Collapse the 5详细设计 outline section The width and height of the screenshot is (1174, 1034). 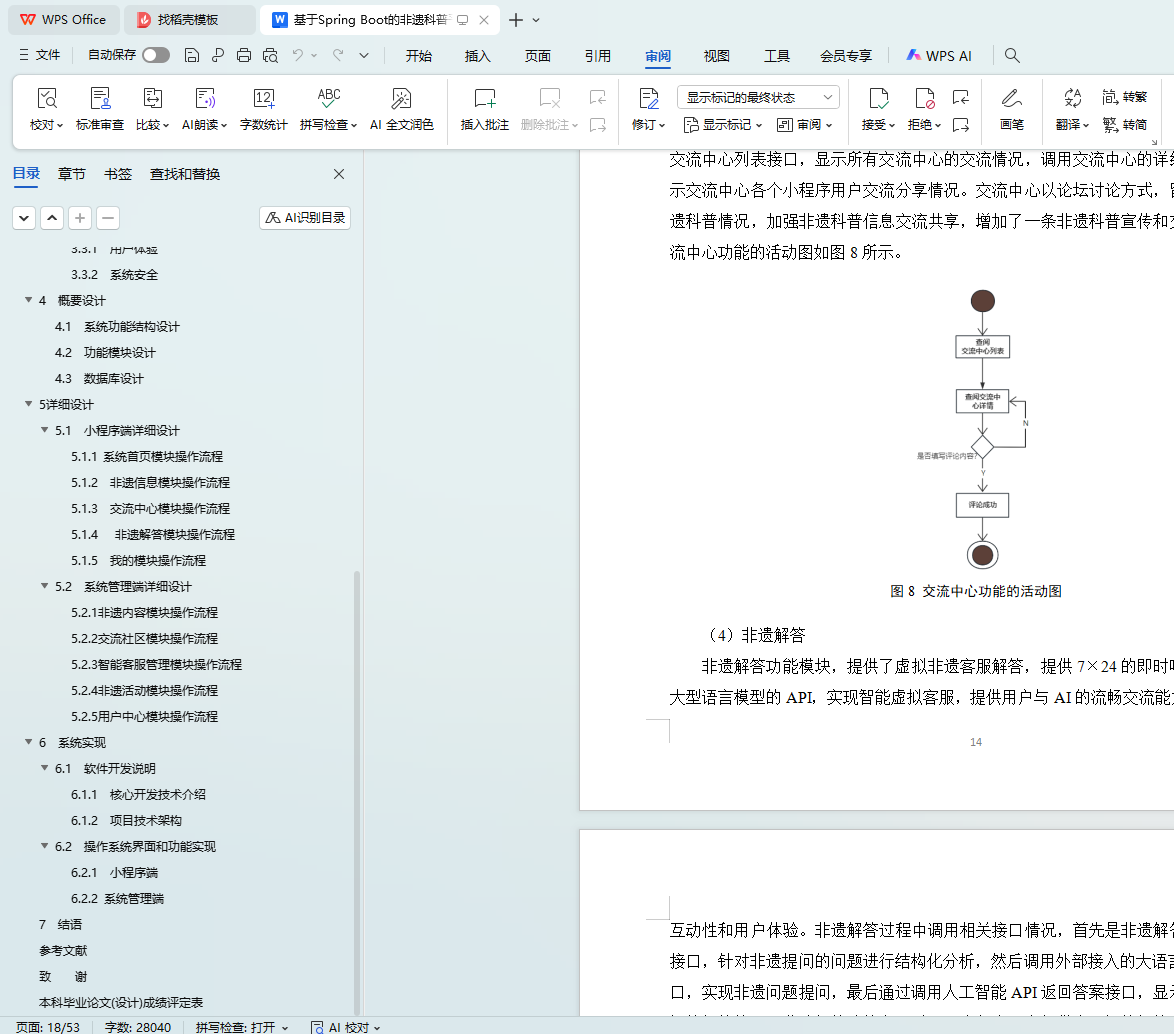[x=28, y=405]
